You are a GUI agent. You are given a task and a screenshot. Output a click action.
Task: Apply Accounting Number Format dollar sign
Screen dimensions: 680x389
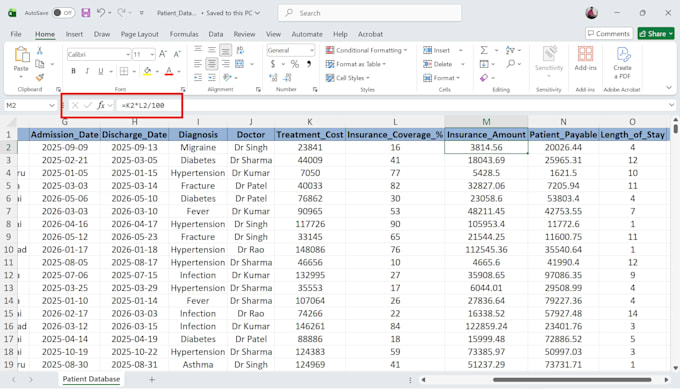coord(273,64)
